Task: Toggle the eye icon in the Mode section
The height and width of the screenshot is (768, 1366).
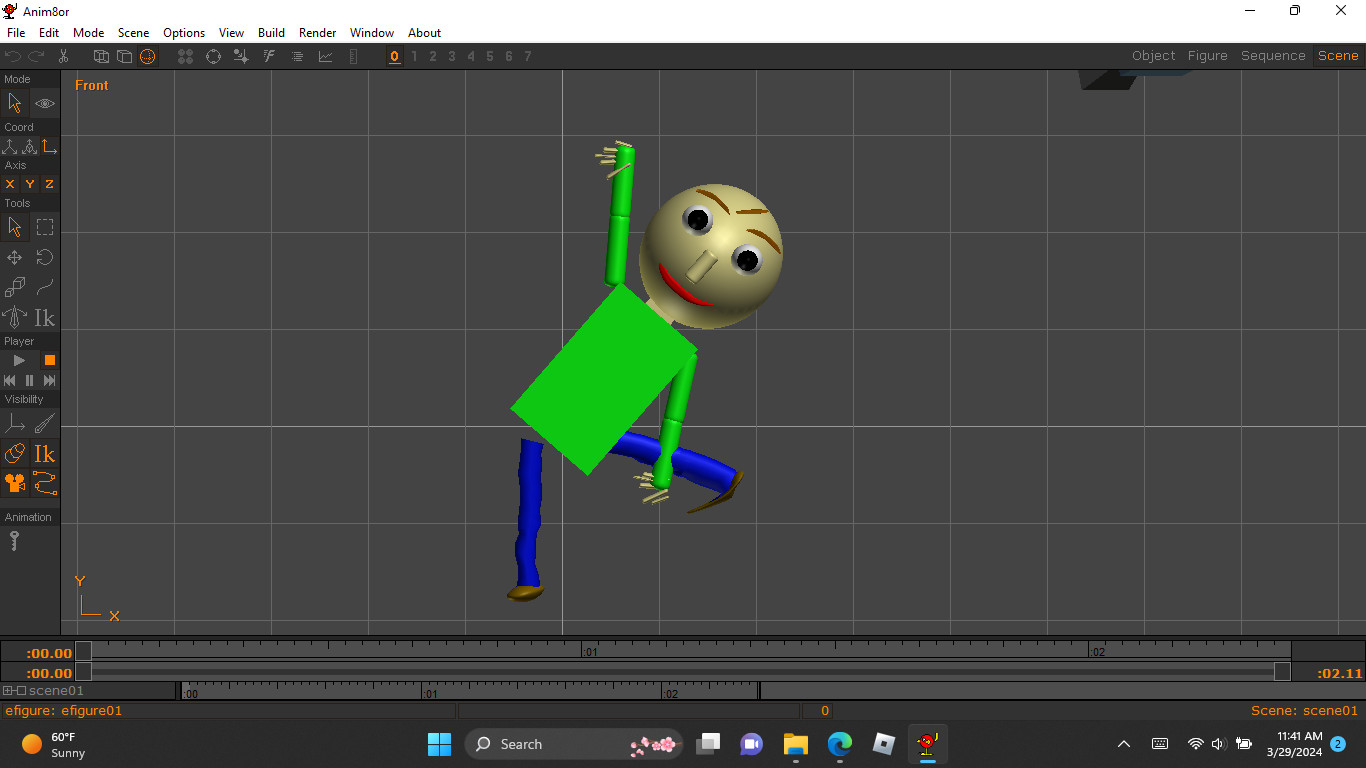Action: pos(45,103)
